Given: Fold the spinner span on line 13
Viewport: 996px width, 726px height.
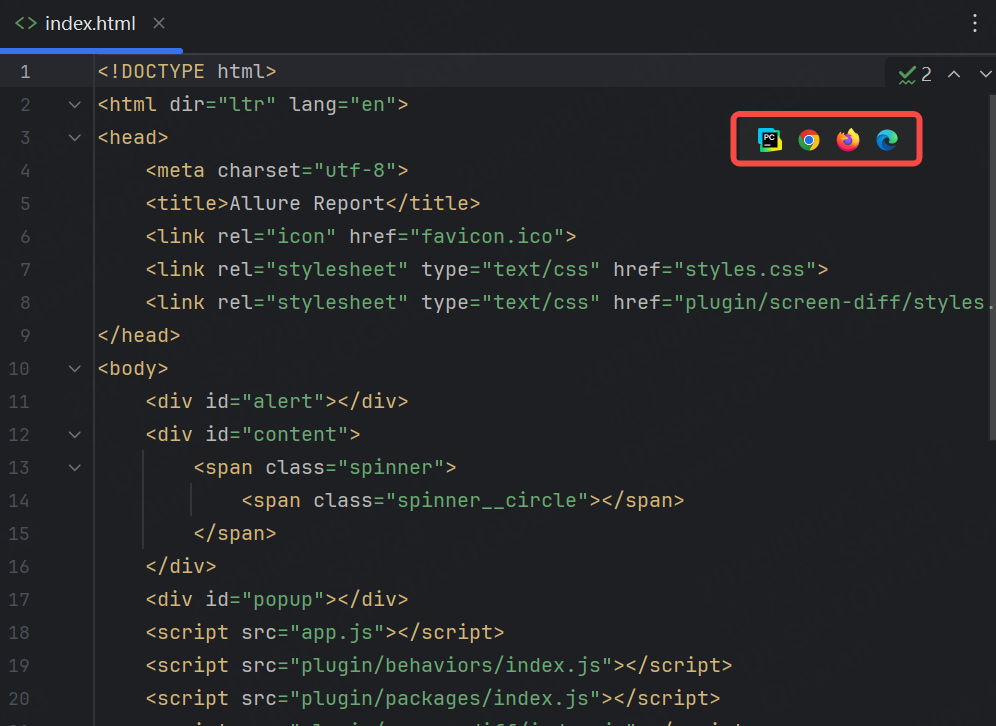Looking at the screenshot, I should 74,468.
